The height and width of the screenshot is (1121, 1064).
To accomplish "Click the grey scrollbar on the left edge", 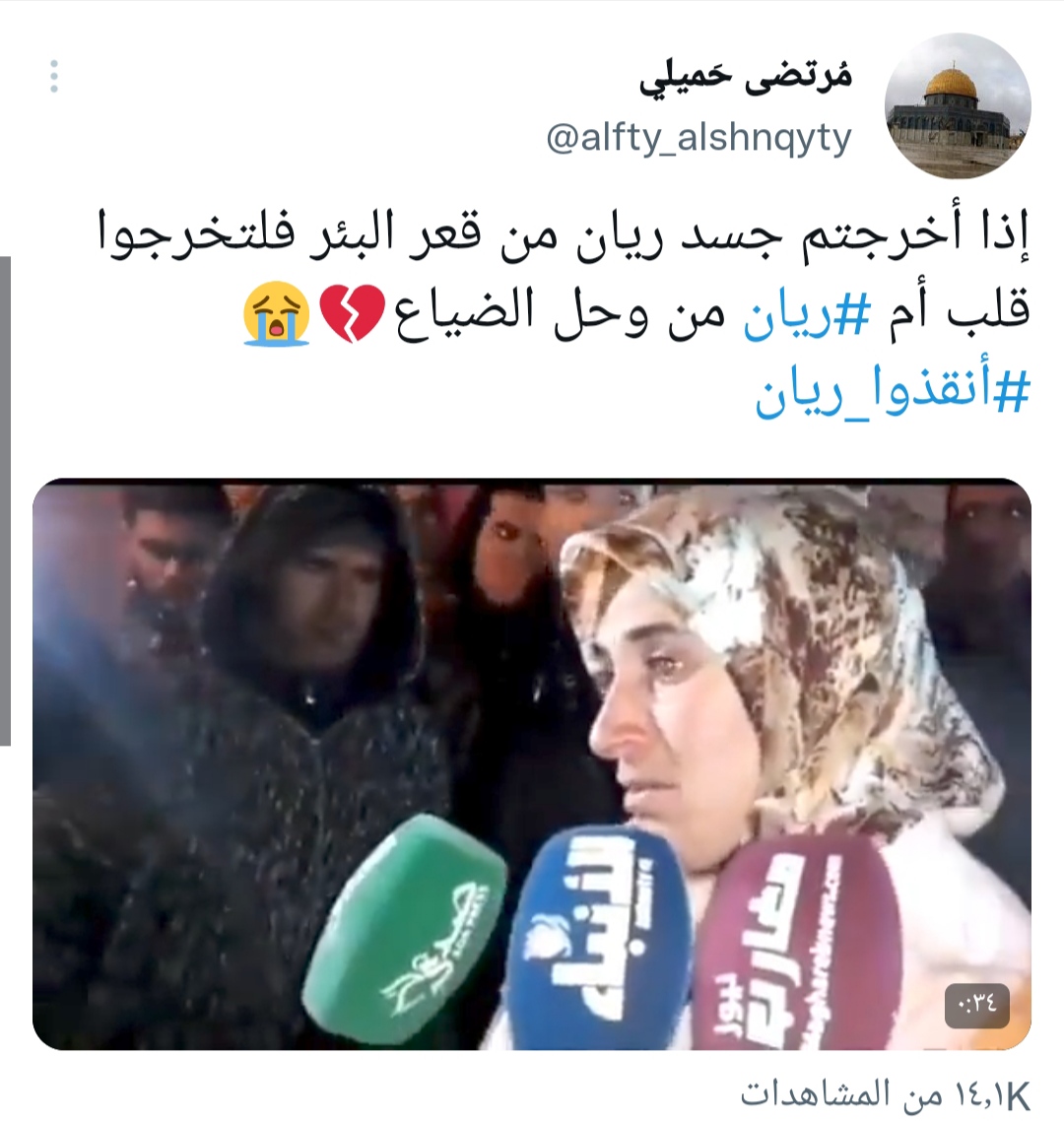I will 5,500.
